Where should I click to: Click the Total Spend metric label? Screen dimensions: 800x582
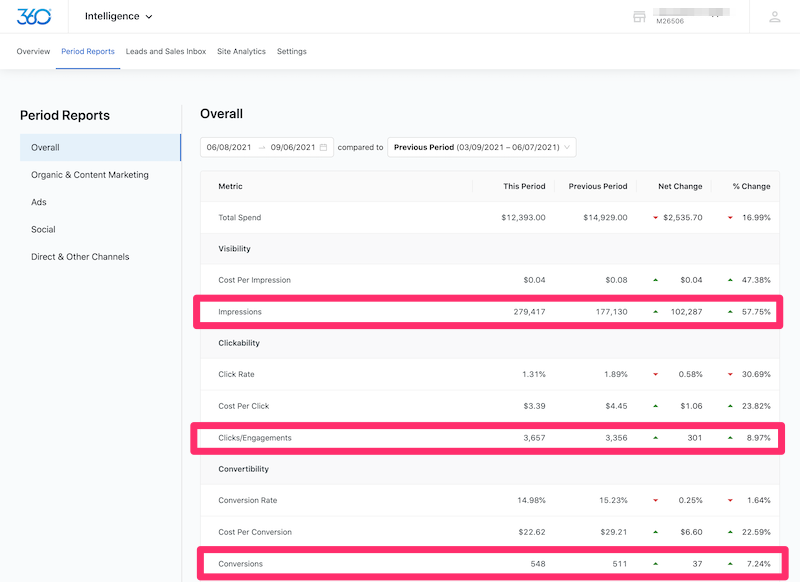point(240,217)
